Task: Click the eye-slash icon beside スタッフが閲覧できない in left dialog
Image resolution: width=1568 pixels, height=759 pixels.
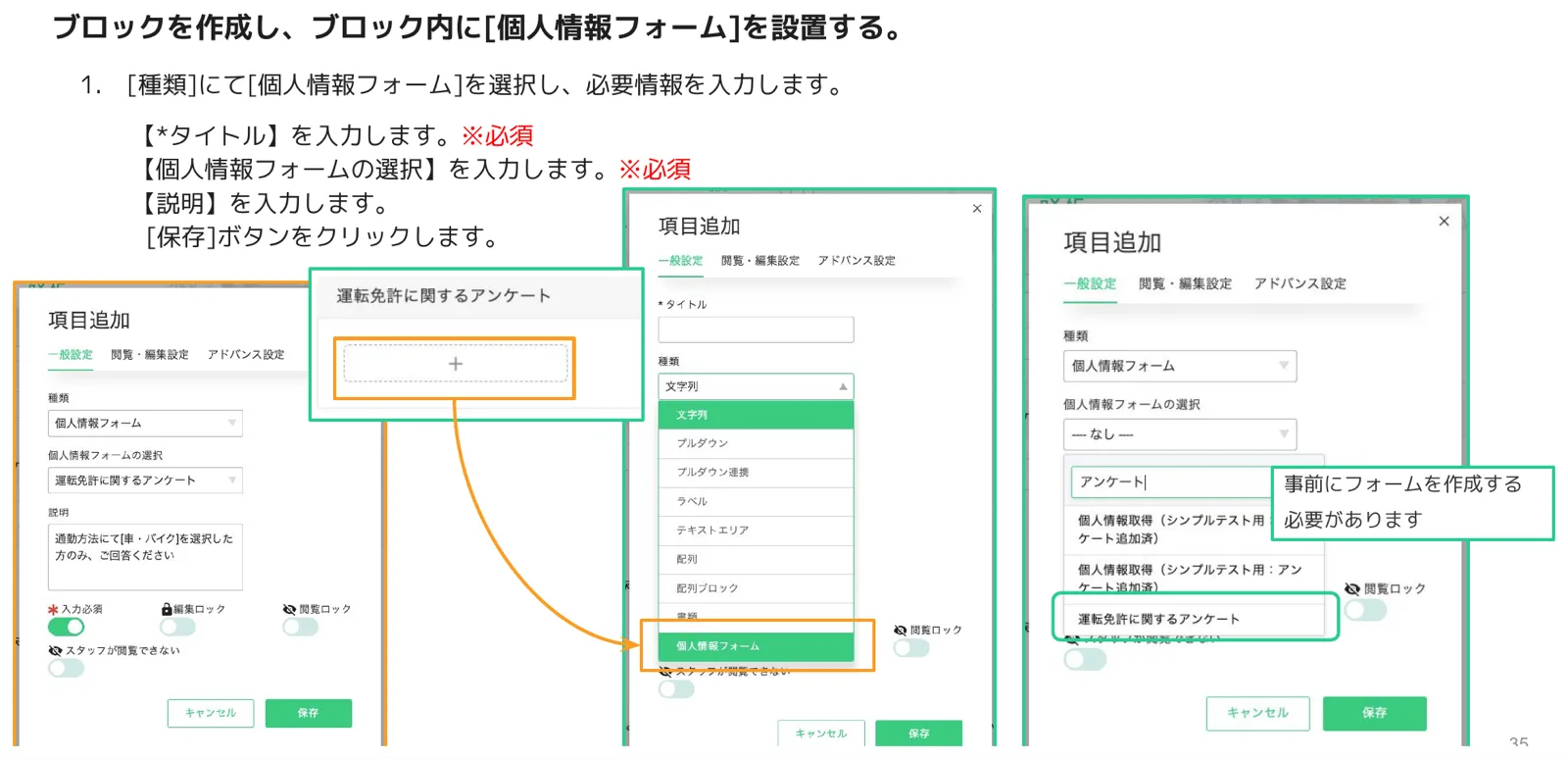Action: point(56,650)
